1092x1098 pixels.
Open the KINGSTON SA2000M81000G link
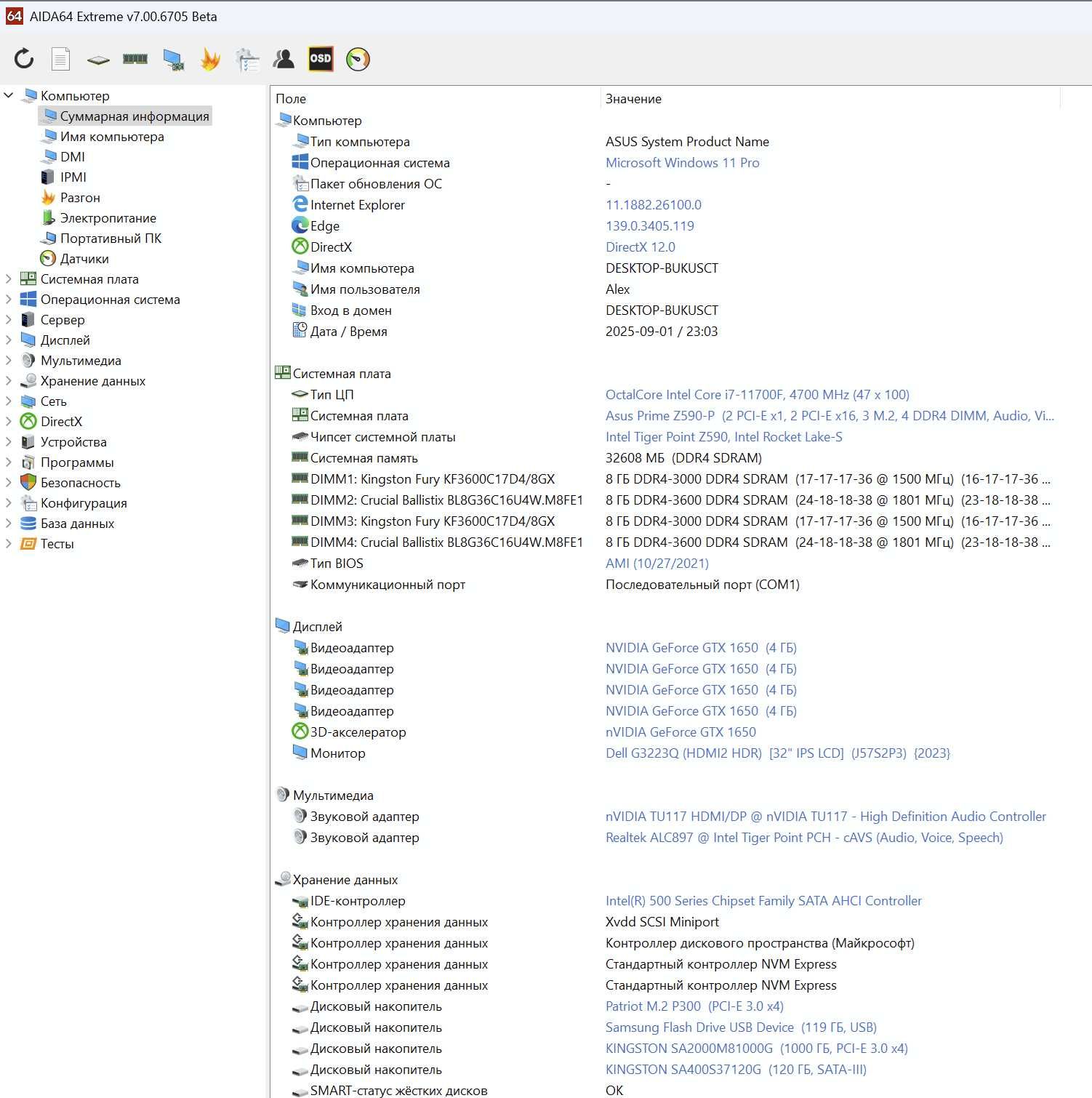tap(757, 1048)
